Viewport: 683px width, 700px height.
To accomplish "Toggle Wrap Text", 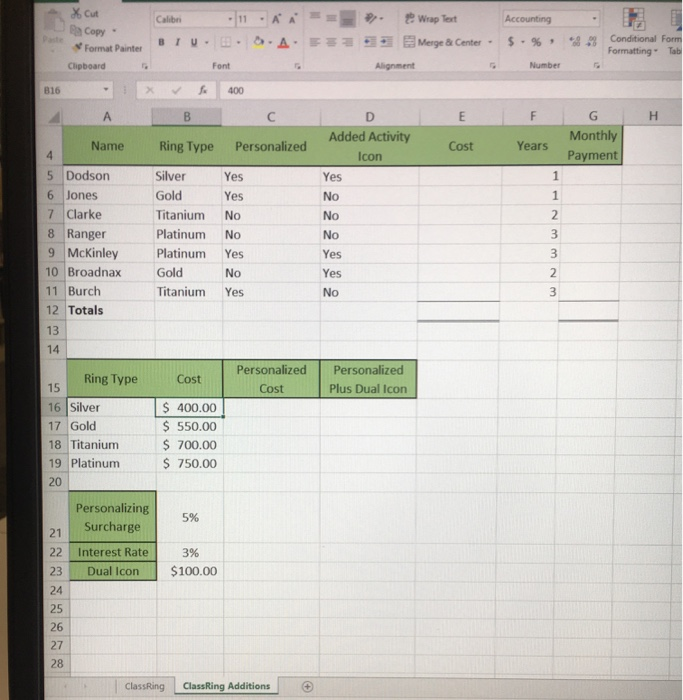I will (431, 19).
